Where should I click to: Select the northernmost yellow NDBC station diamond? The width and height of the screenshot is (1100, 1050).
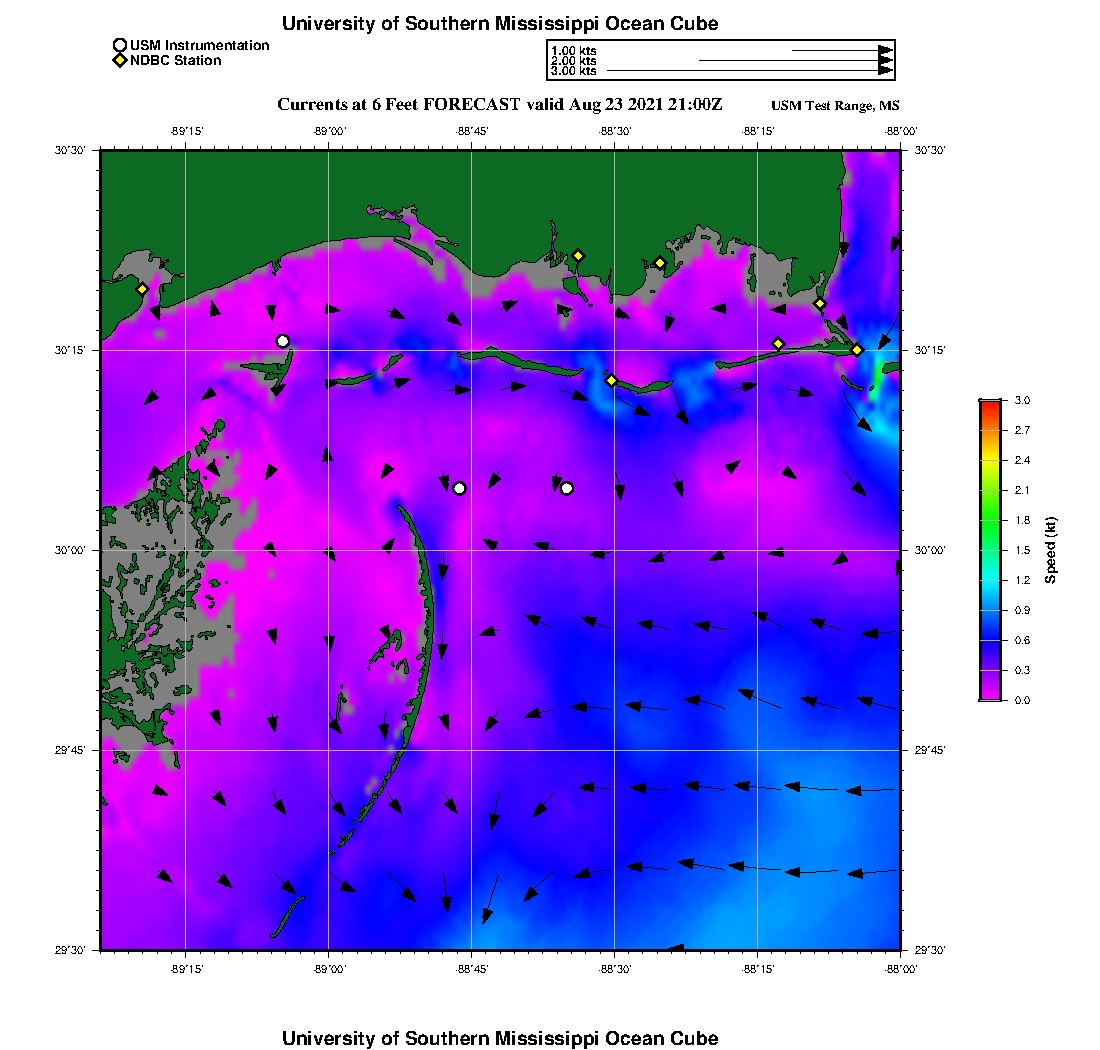click(577, 255)
